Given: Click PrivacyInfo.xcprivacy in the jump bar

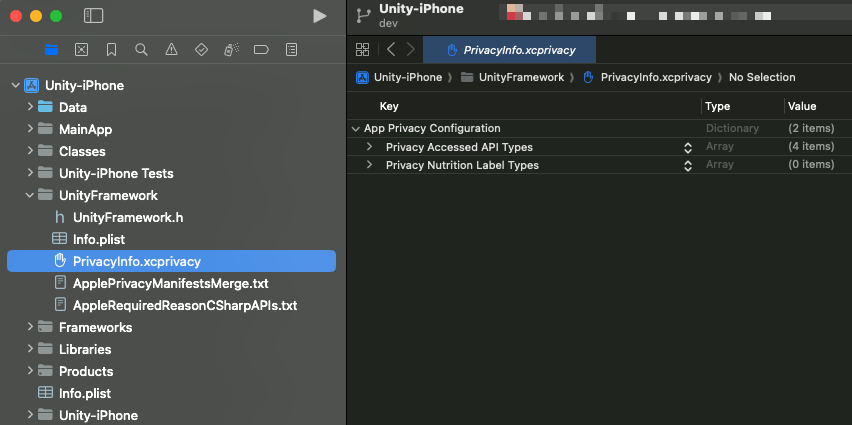Looking at the screenshot, I should pyautogui.click(x=656, y=77).
